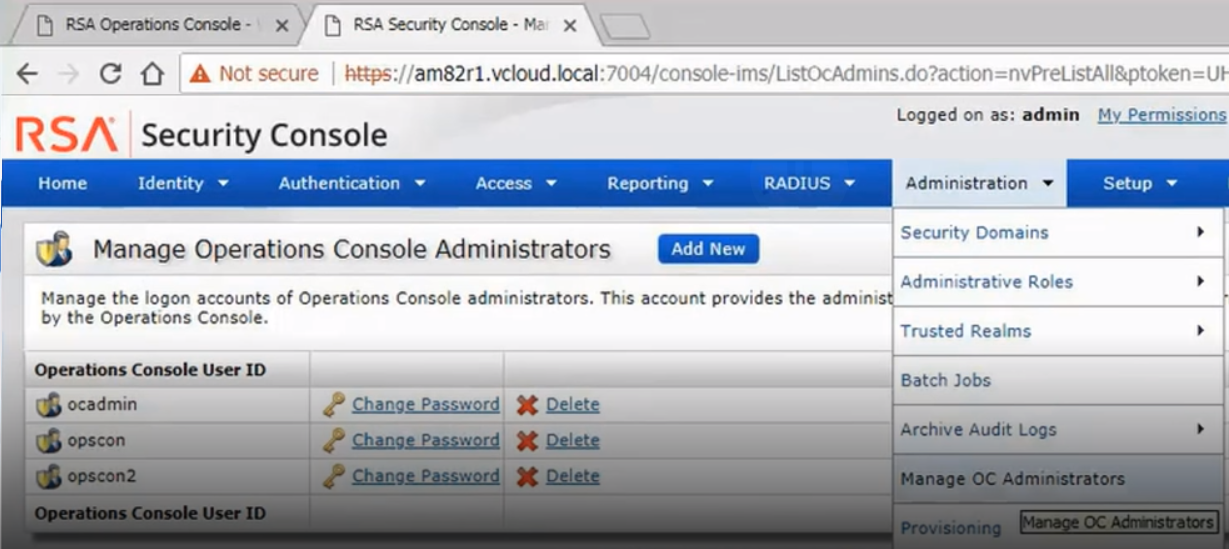Click the Not secure warning icon

click(201, 74)
